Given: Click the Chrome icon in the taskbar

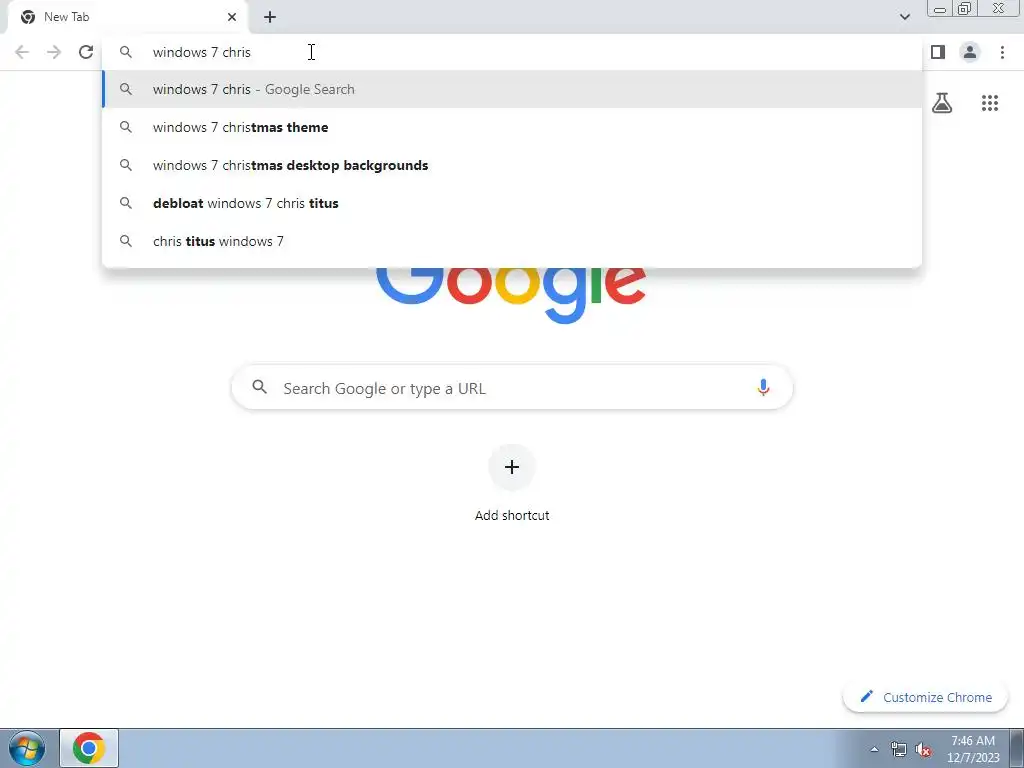Looking at the screenshot, I should pos(89,748).
